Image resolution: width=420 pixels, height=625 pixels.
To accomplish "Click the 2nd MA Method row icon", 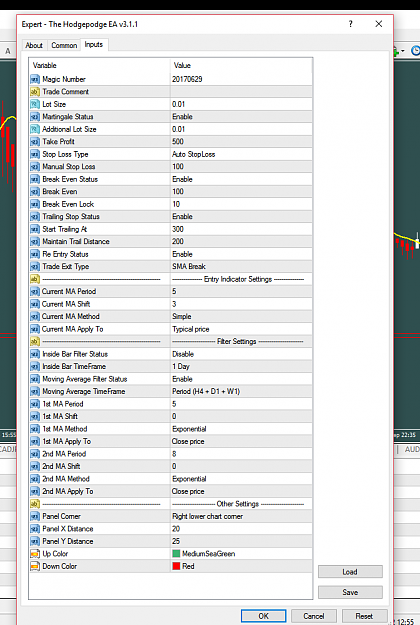I will [x=35, y=479].
